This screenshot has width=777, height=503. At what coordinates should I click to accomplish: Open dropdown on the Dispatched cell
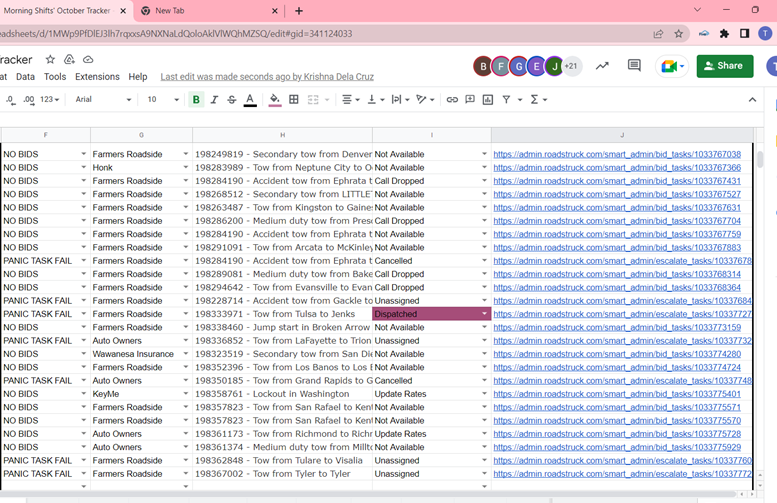(484, 314)
